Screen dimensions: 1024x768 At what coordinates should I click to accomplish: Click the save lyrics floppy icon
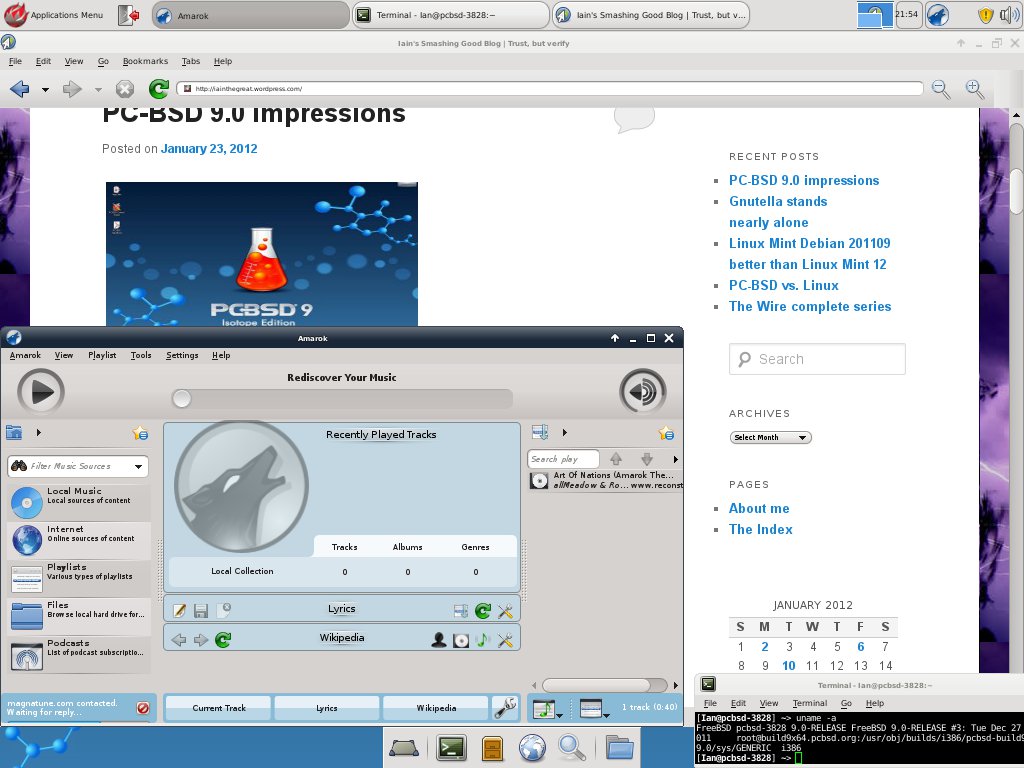pyautogui.click(x=200, y=610)
